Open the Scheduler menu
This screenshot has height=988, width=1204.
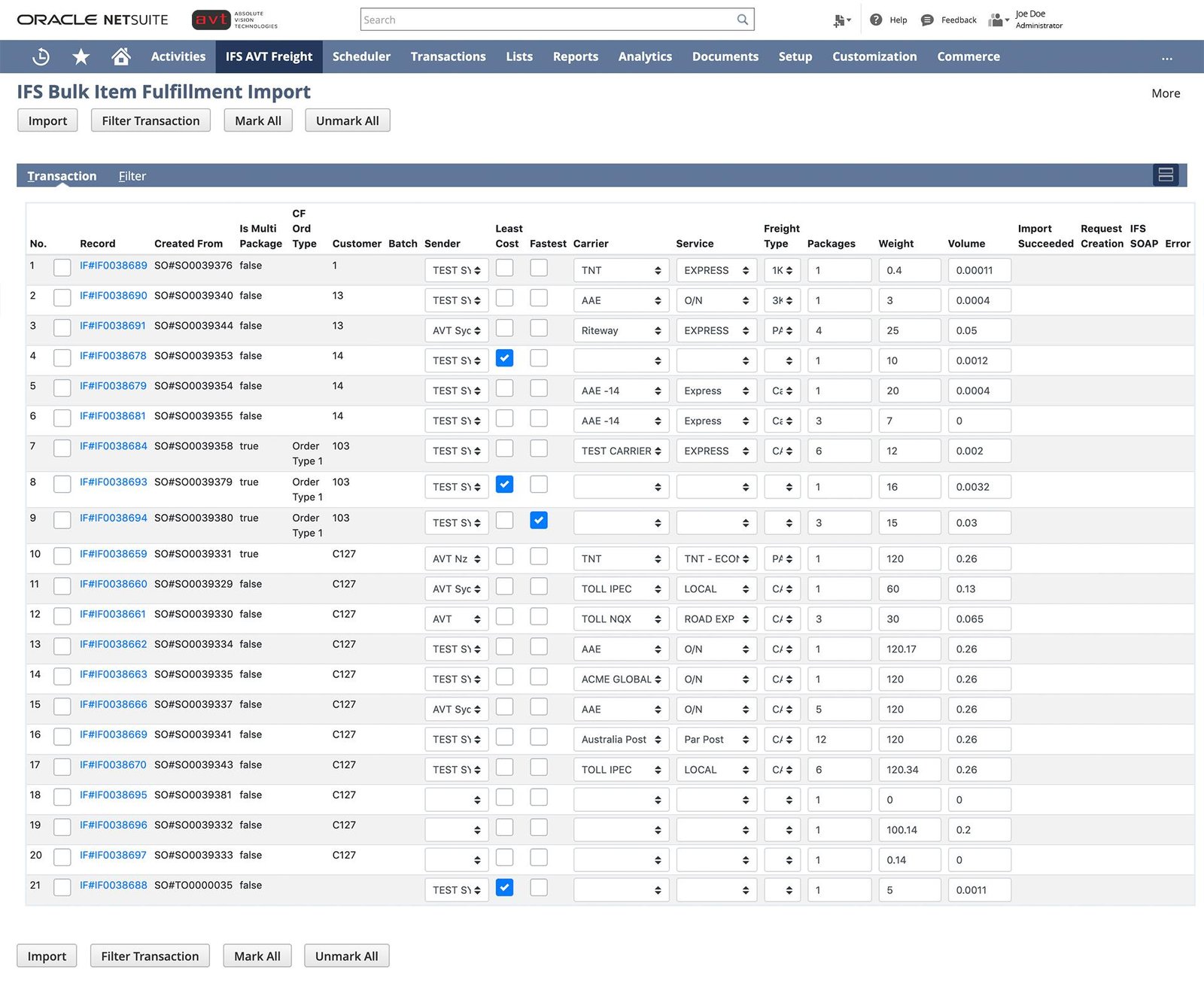[361, 56]
